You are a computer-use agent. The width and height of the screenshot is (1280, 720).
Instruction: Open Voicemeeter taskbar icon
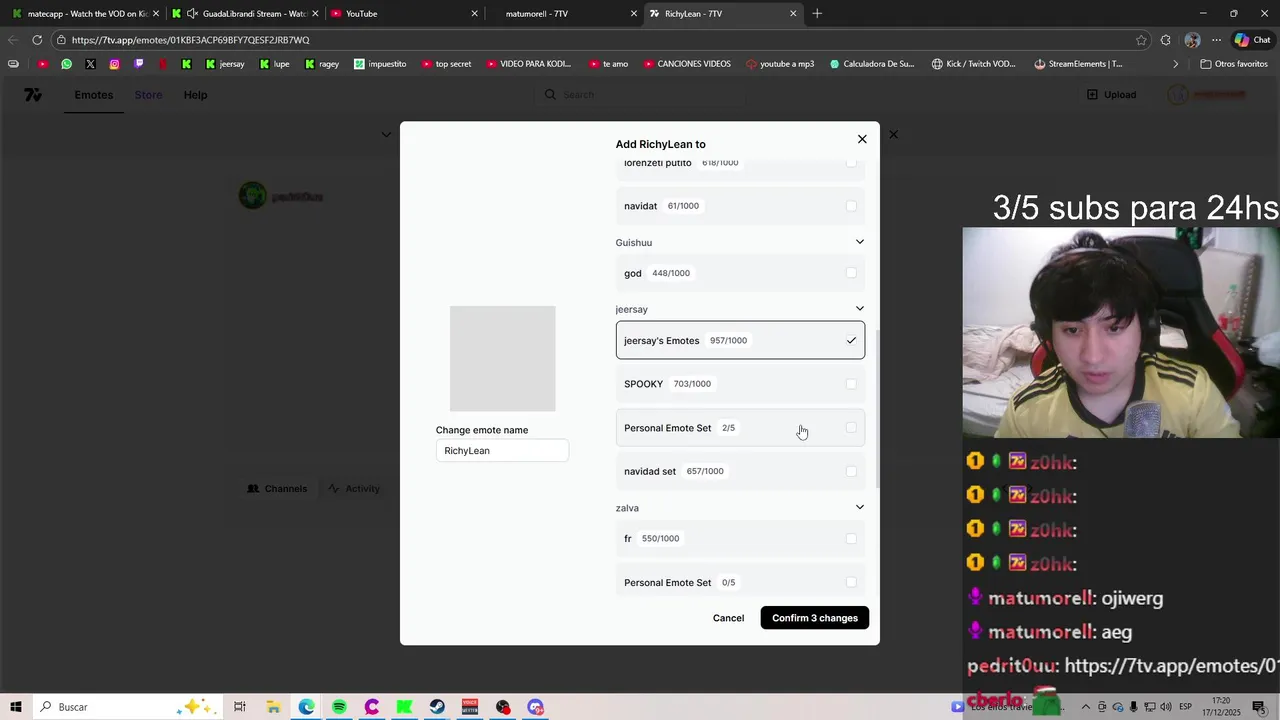[x=470, y=707]
